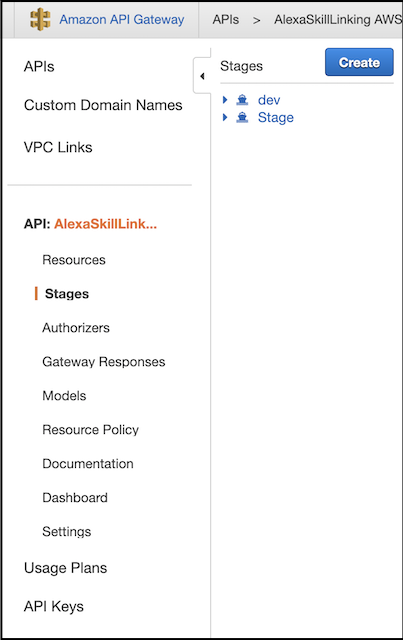Expand the dev stage tree
This screenshot has width=403, height=640.
pyautogui.click(x=225, y=100)
